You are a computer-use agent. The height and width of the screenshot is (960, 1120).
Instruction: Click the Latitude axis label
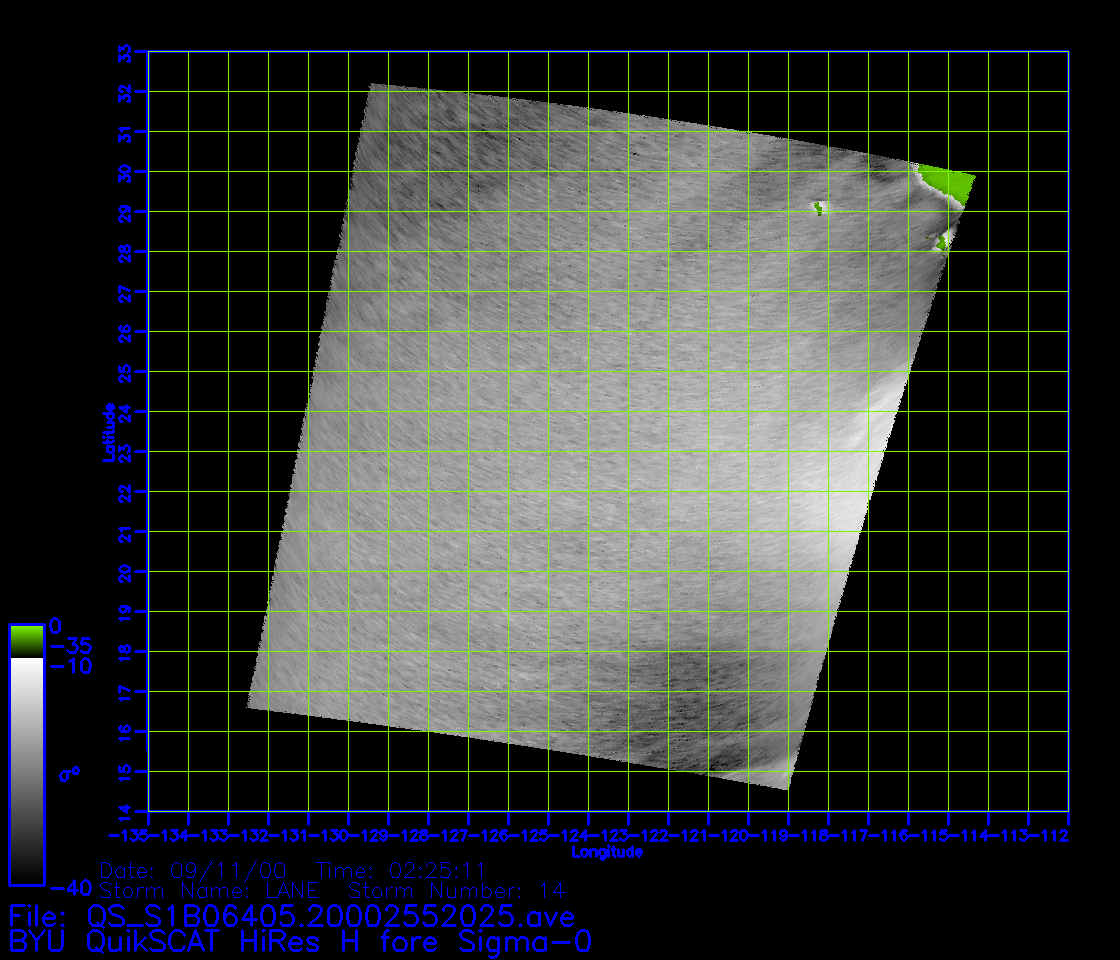point(108,432)
